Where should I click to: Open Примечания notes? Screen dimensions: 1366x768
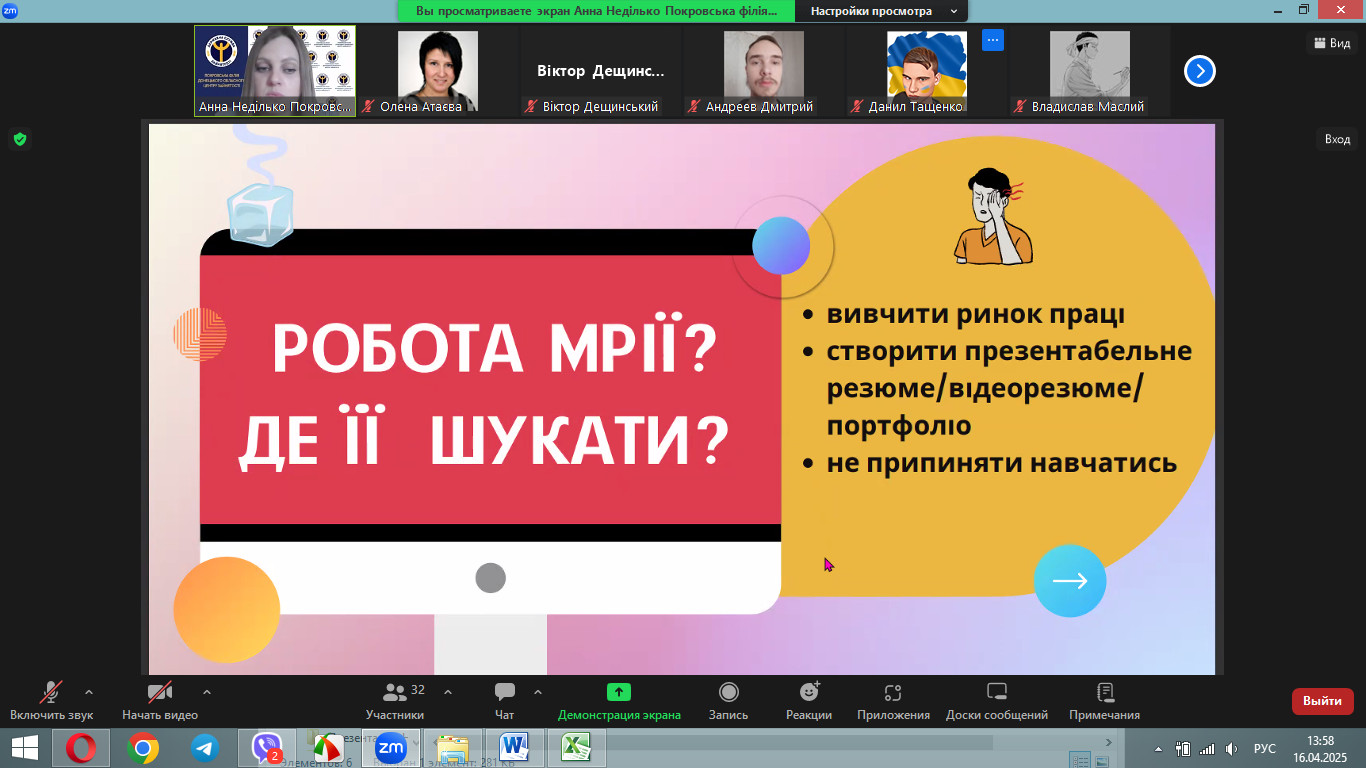pos(1104,701)
